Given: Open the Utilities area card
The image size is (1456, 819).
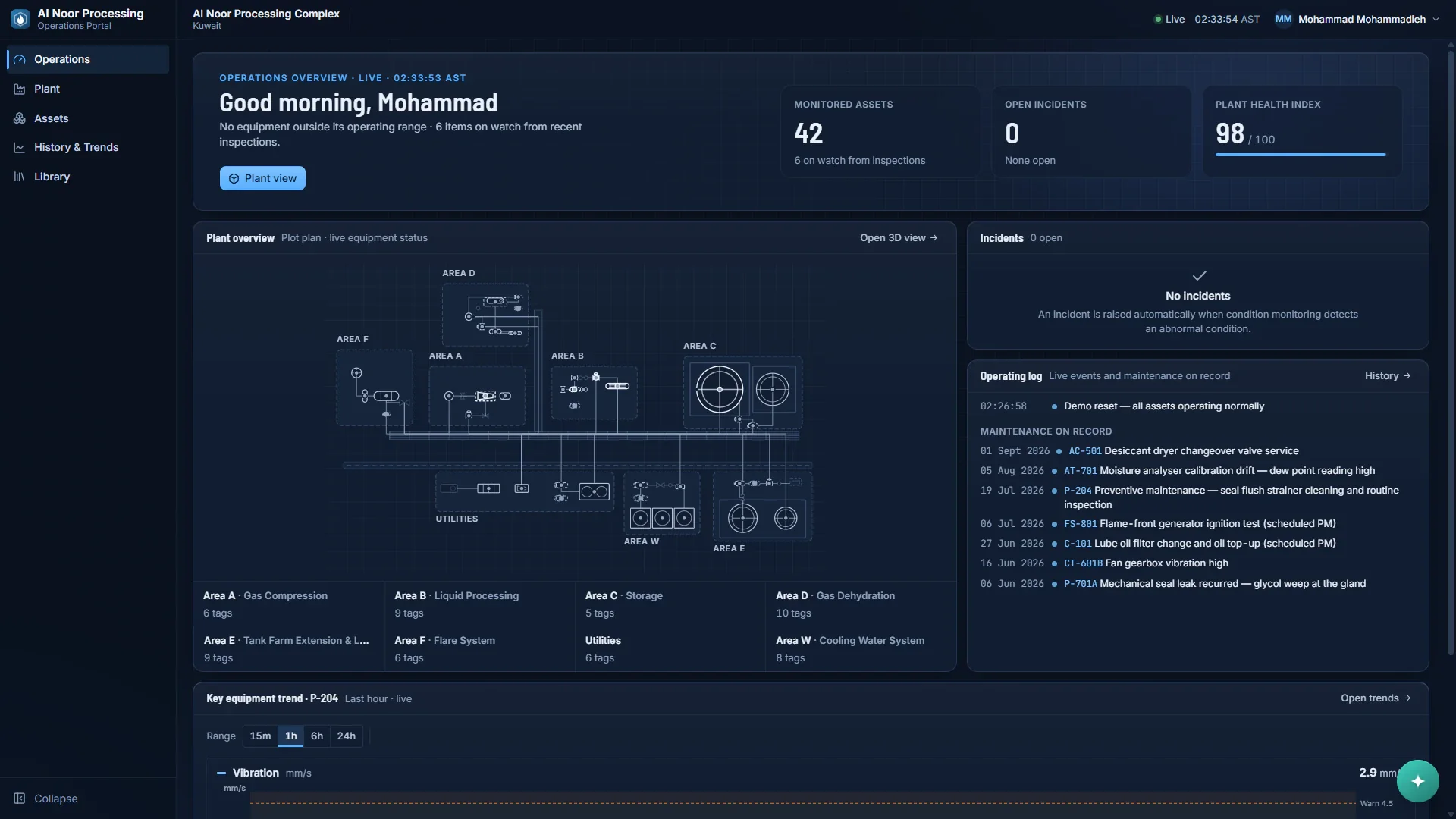Looking at the screenshot, I should coord(670,649).
